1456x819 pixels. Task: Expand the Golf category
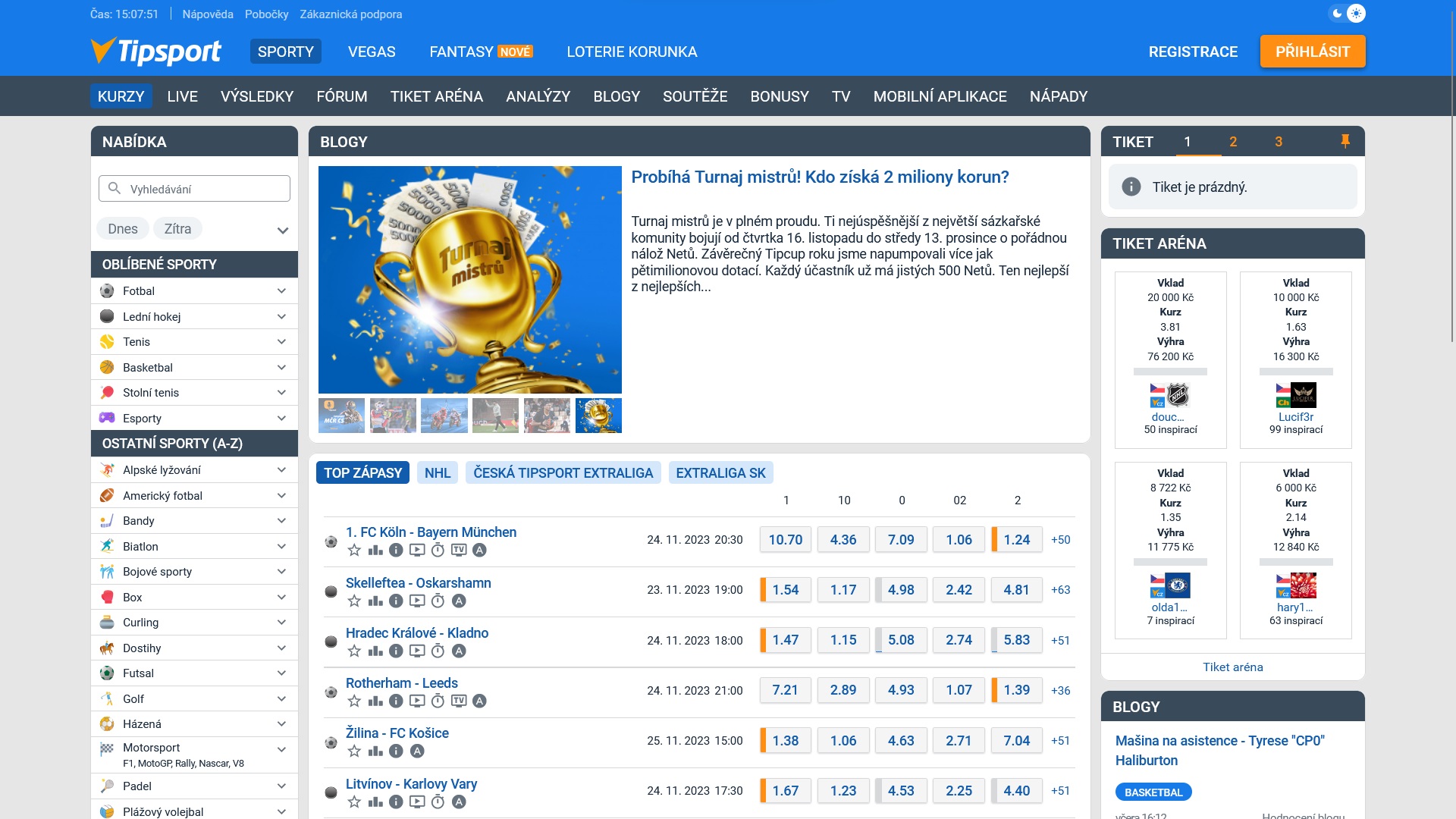coord(281,699)
